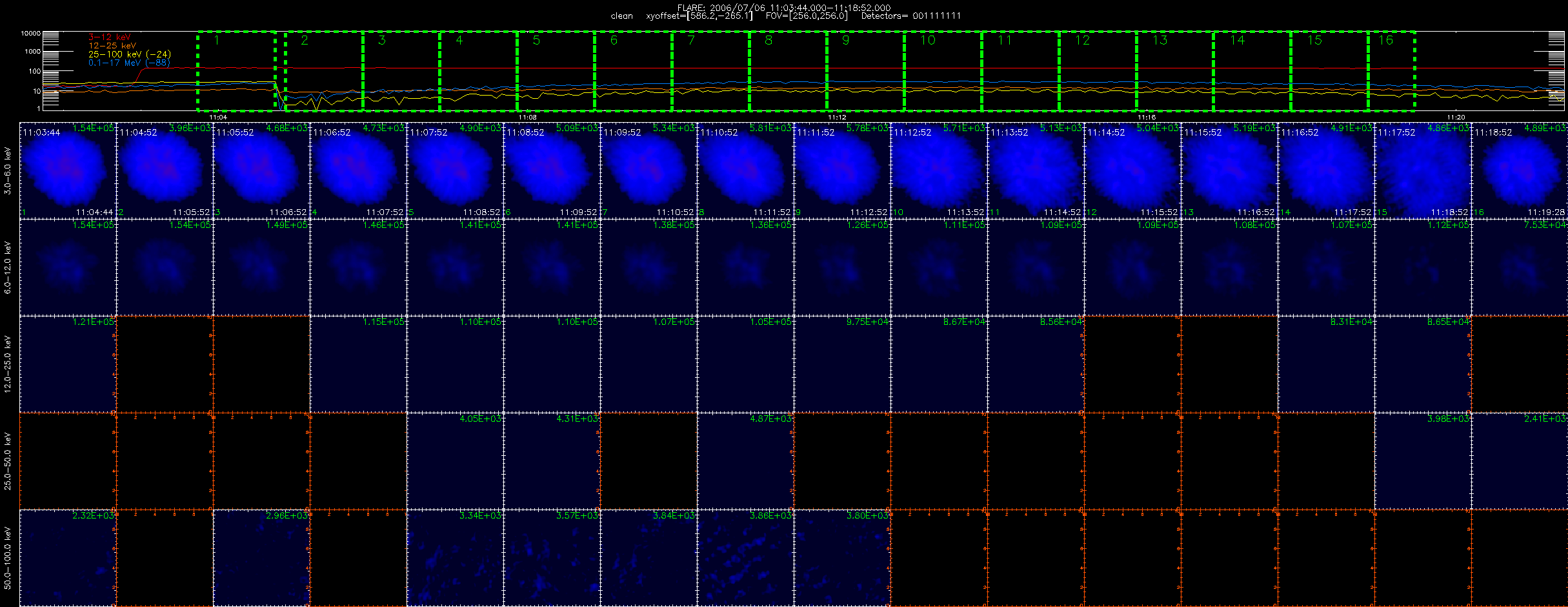Screen dimensions: 1568x607
Task: Click the yellow '25-100 keV (-24)' legend entry
Action: click(130, 54)
